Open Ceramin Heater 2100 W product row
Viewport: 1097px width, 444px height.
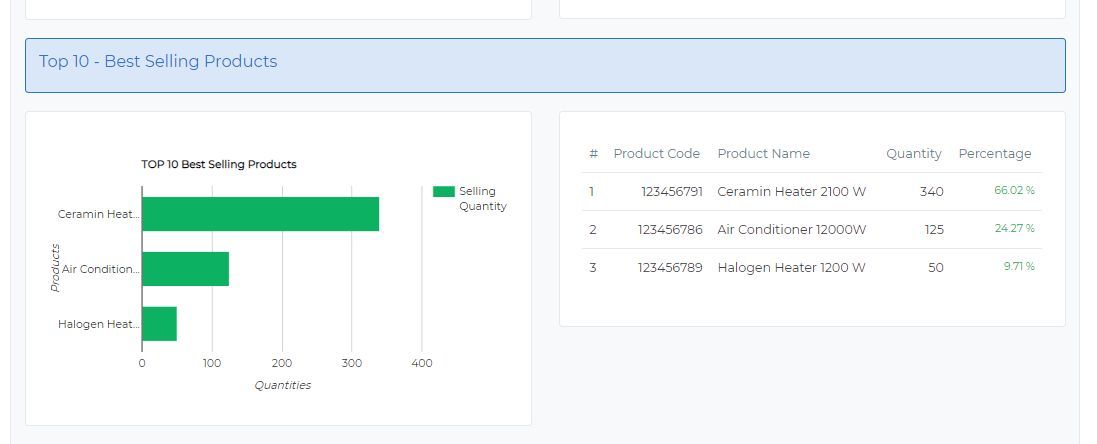tap(791, 192)
